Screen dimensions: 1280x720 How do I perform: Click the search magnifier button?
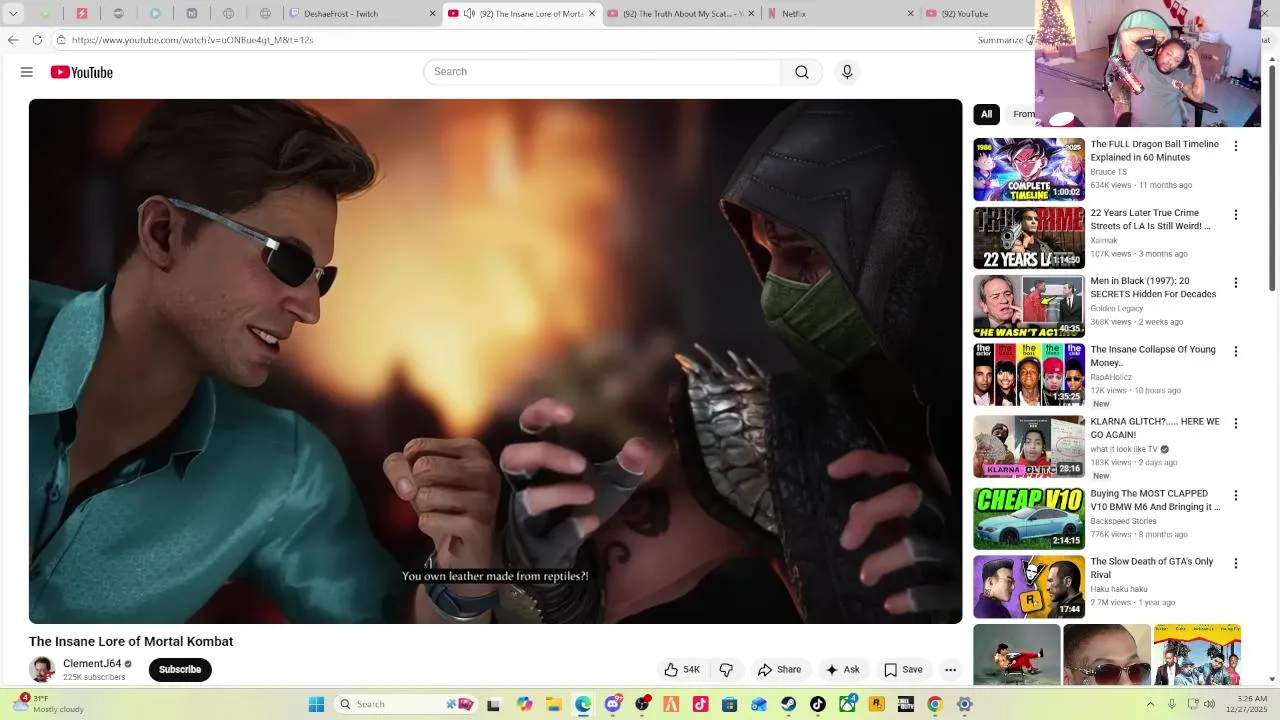(802, 72)
